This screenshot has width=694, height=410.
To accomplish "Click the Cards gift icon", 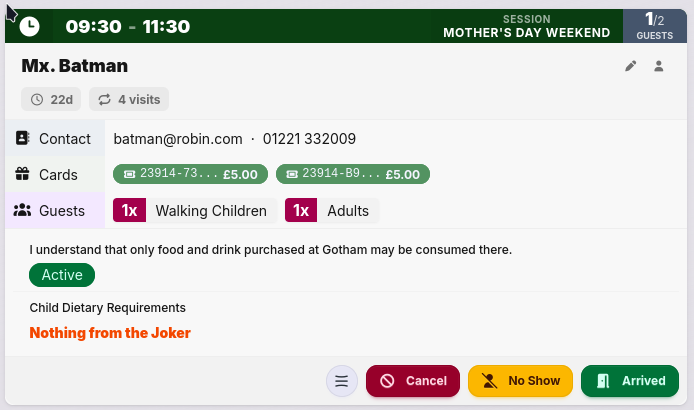I will tap(22, 175).
